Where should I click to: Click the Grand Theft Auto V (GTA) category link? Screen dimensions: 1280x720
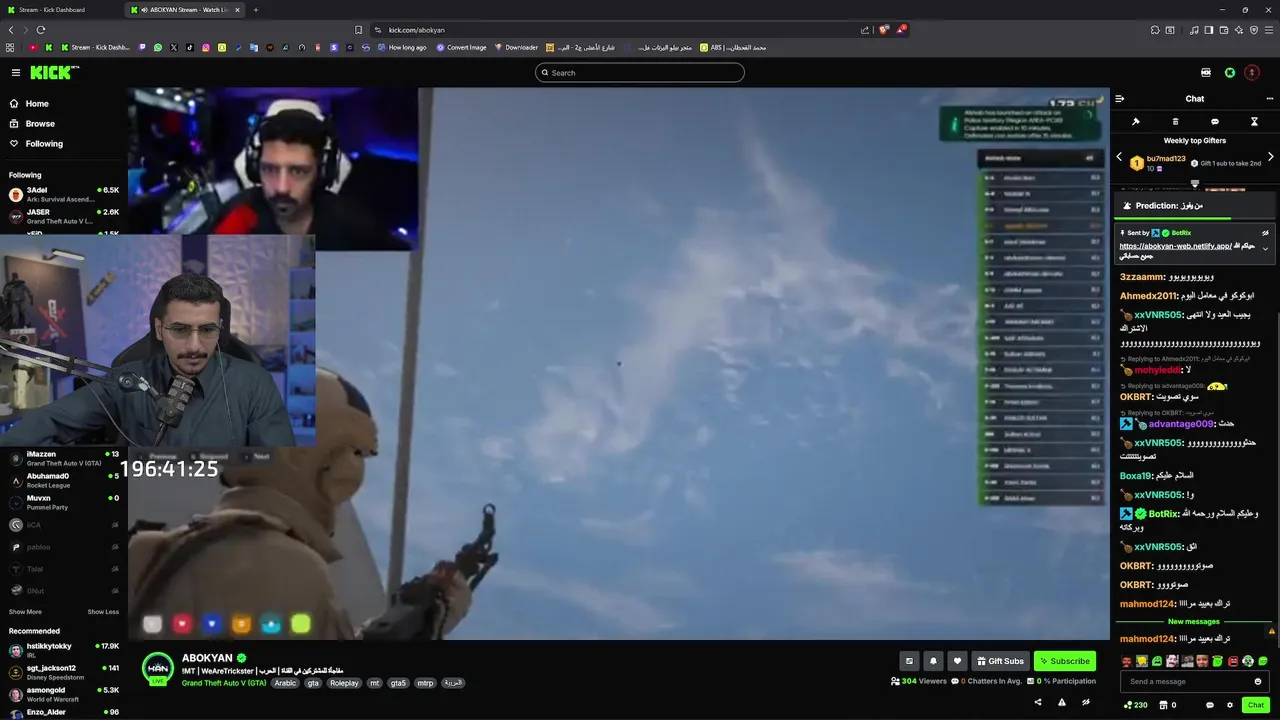(x=224, y=683)
